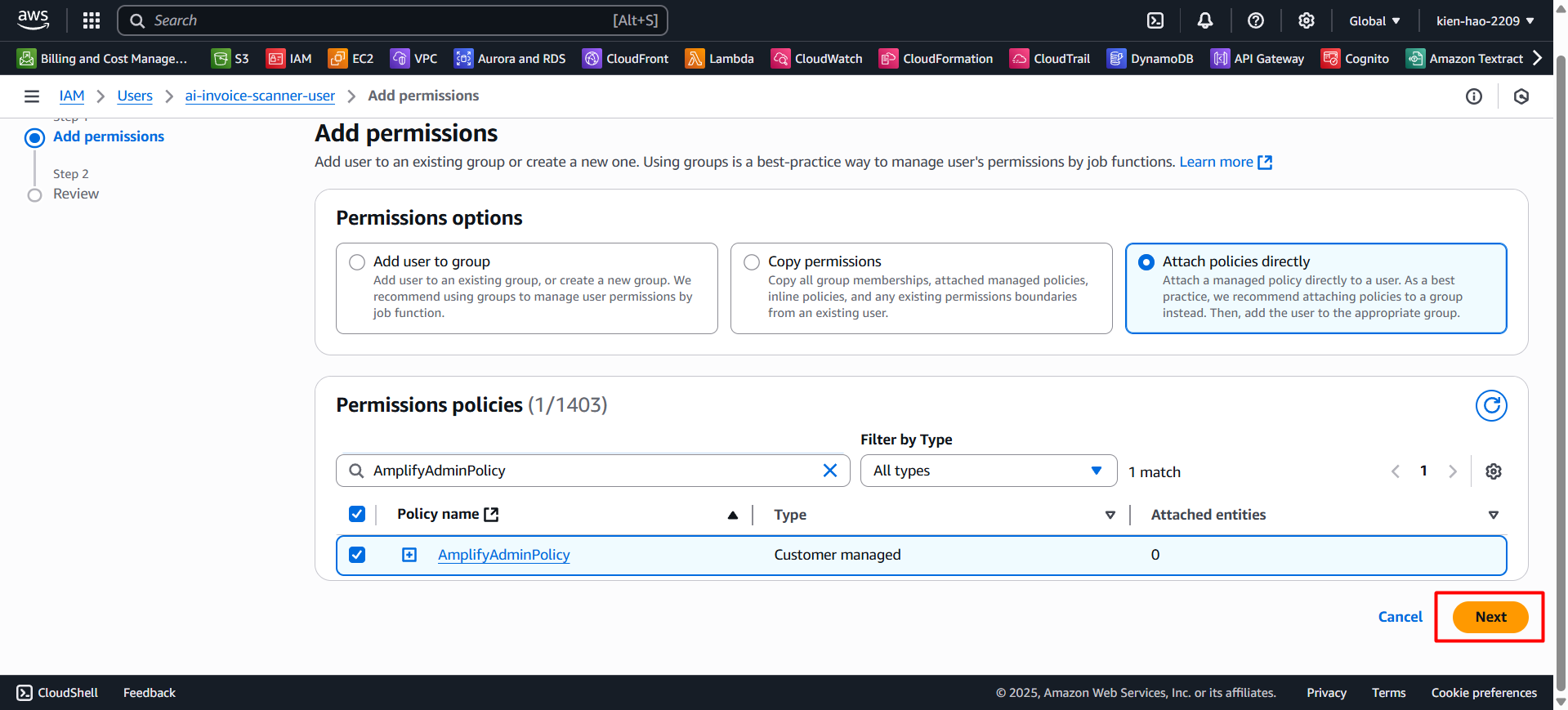Sort by Attached entities column

1494,515
